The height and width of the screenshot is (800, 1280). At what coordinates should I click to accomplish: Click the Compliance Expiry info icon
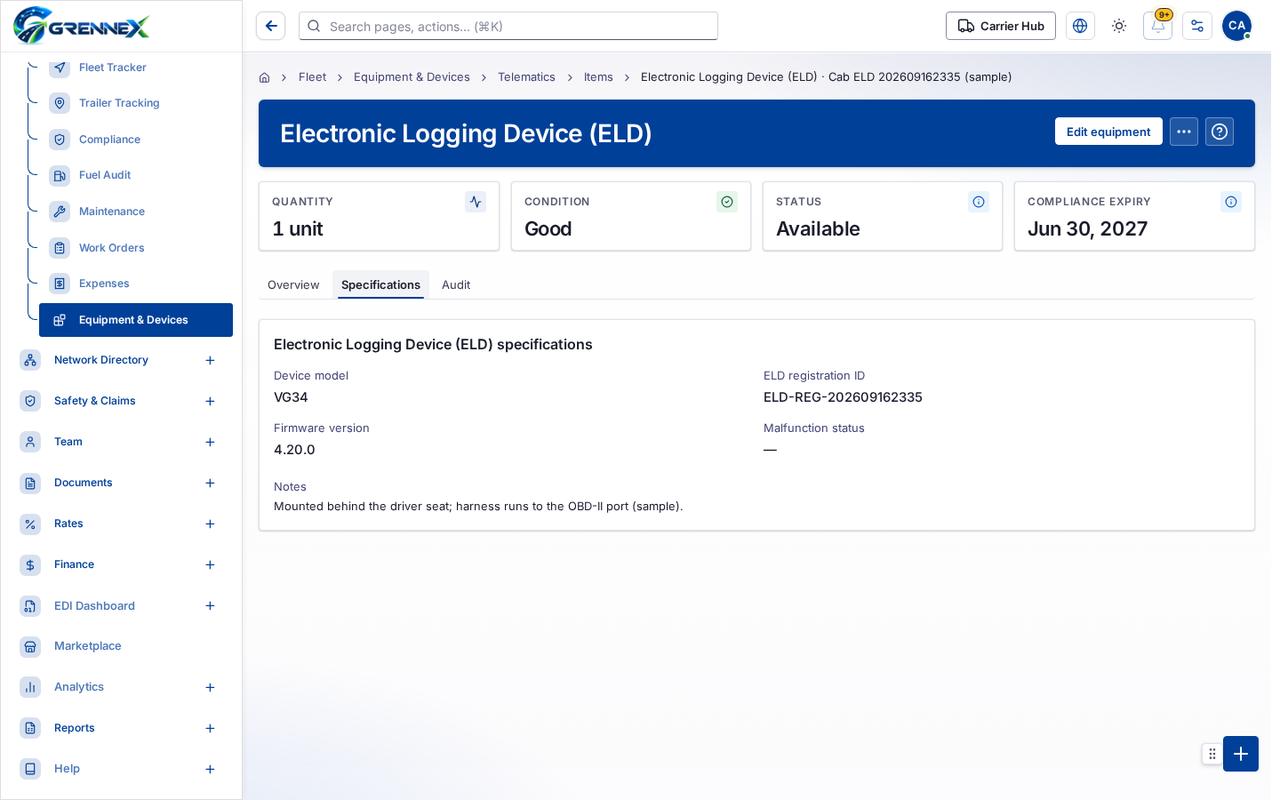pyautogui.click(x=1231, y=202)
